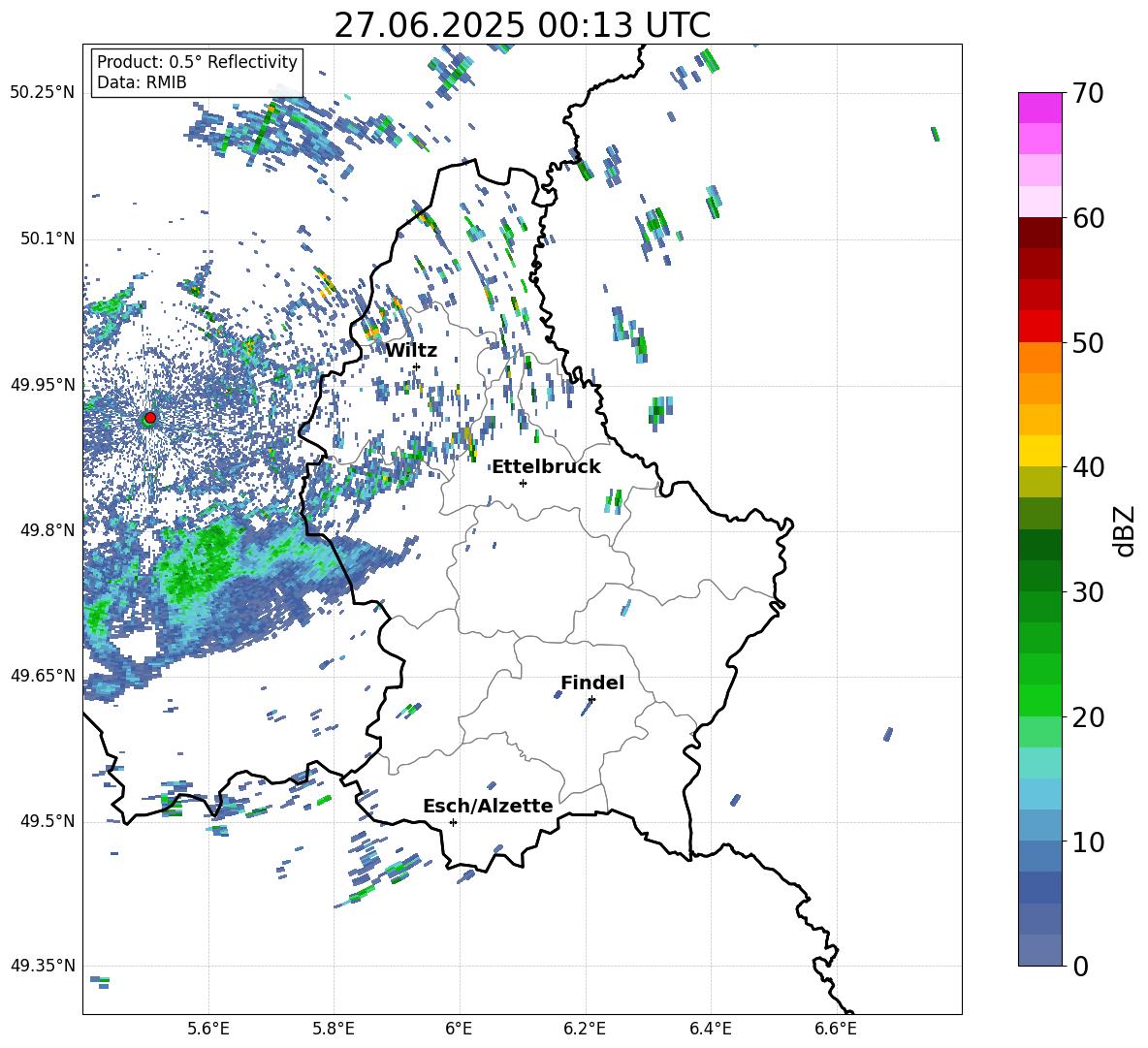Click the 5.6°E longitude label
Viewport: 1148px width, 1048px height.
[208, 1029]
